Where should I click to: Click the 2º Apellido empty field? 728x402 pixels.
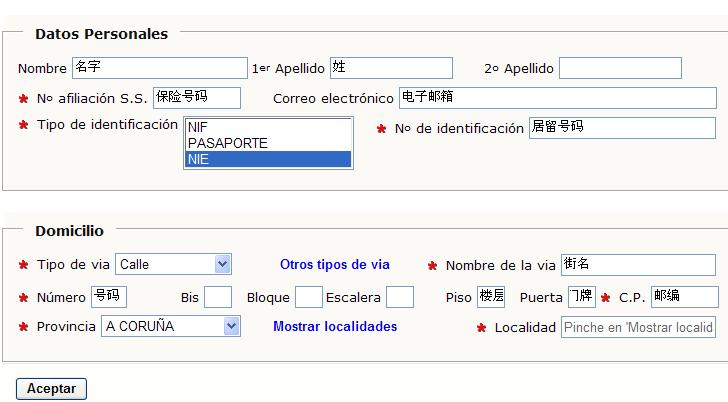click(x=619, y=68)
